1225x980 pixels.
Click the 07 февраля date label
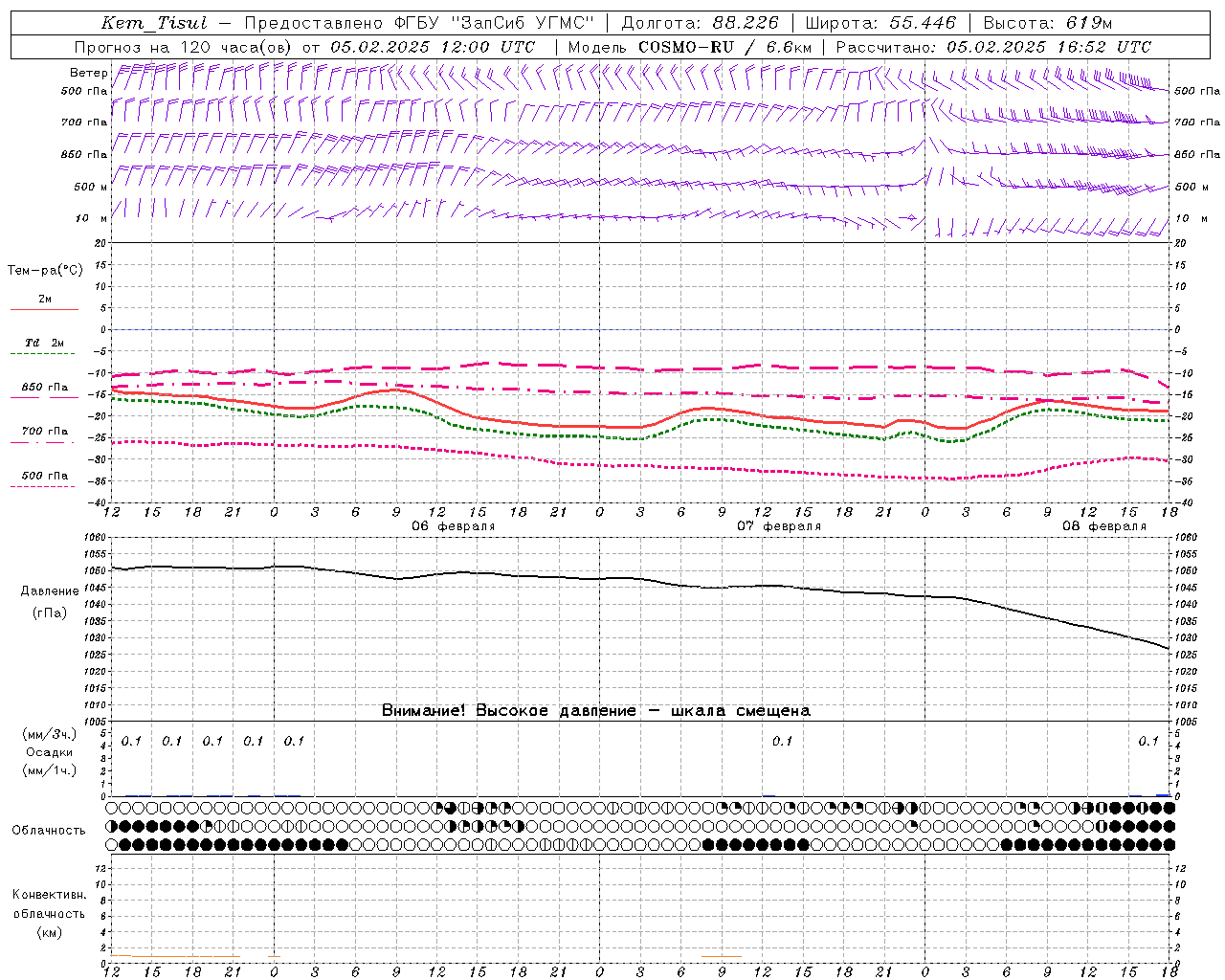[x=778, y=526]
